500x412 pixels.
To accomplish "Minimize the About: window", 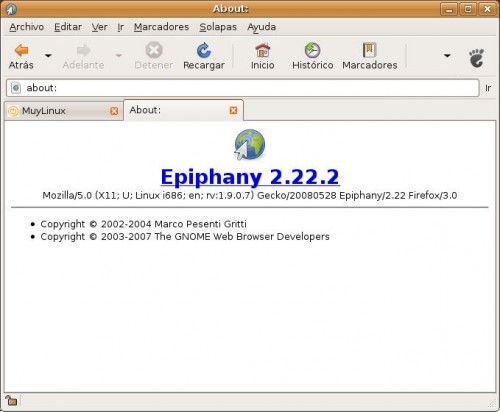I will point(449,9).
